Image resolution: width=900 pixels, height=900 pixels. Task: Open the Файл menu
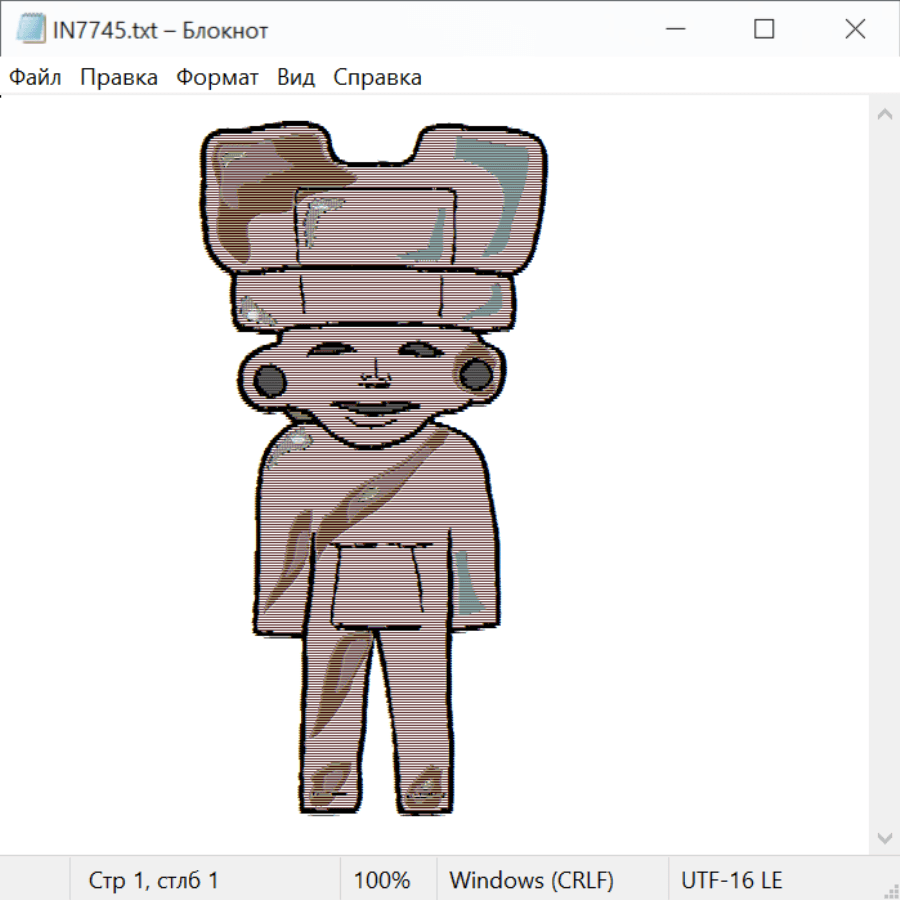36,78
